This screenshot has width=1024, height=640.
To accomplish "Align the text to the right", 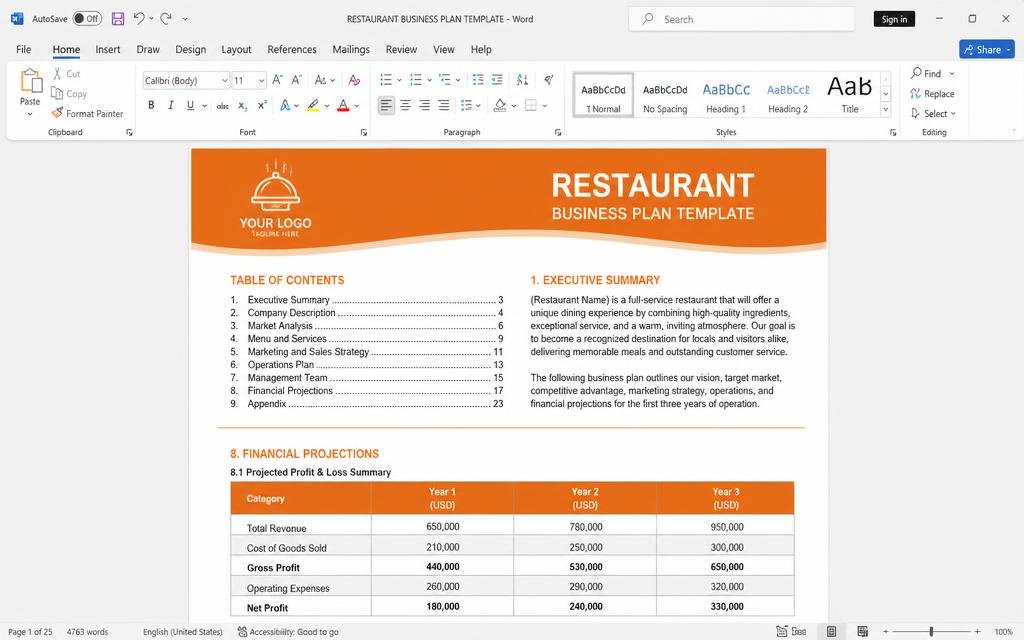I will [424, 105].
